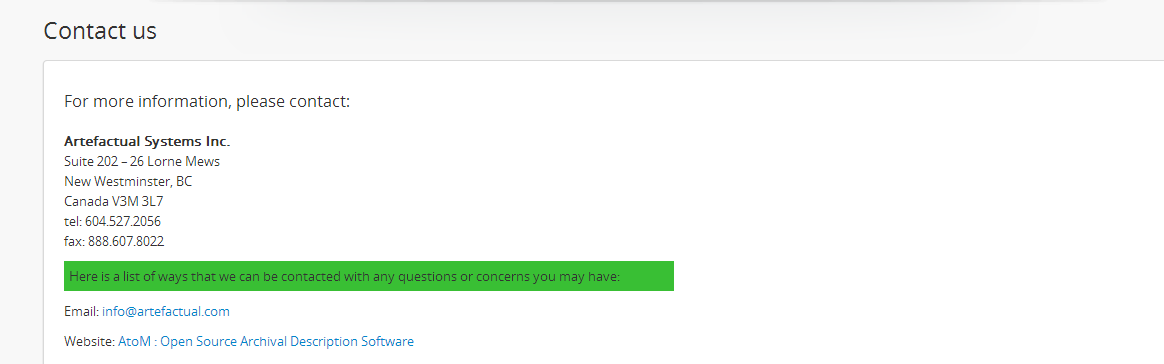Click the "New Westminster" city name
Viewport: 1164px width, 364px height.
(x=118, y=181)
